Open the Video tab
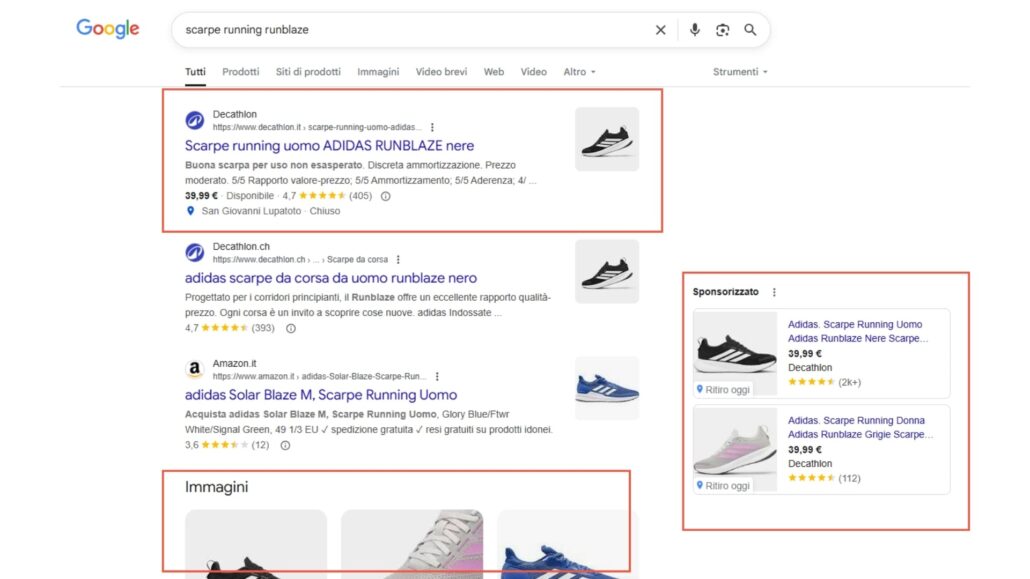The width and height of the screenshot is (1030, 579). 533,72
